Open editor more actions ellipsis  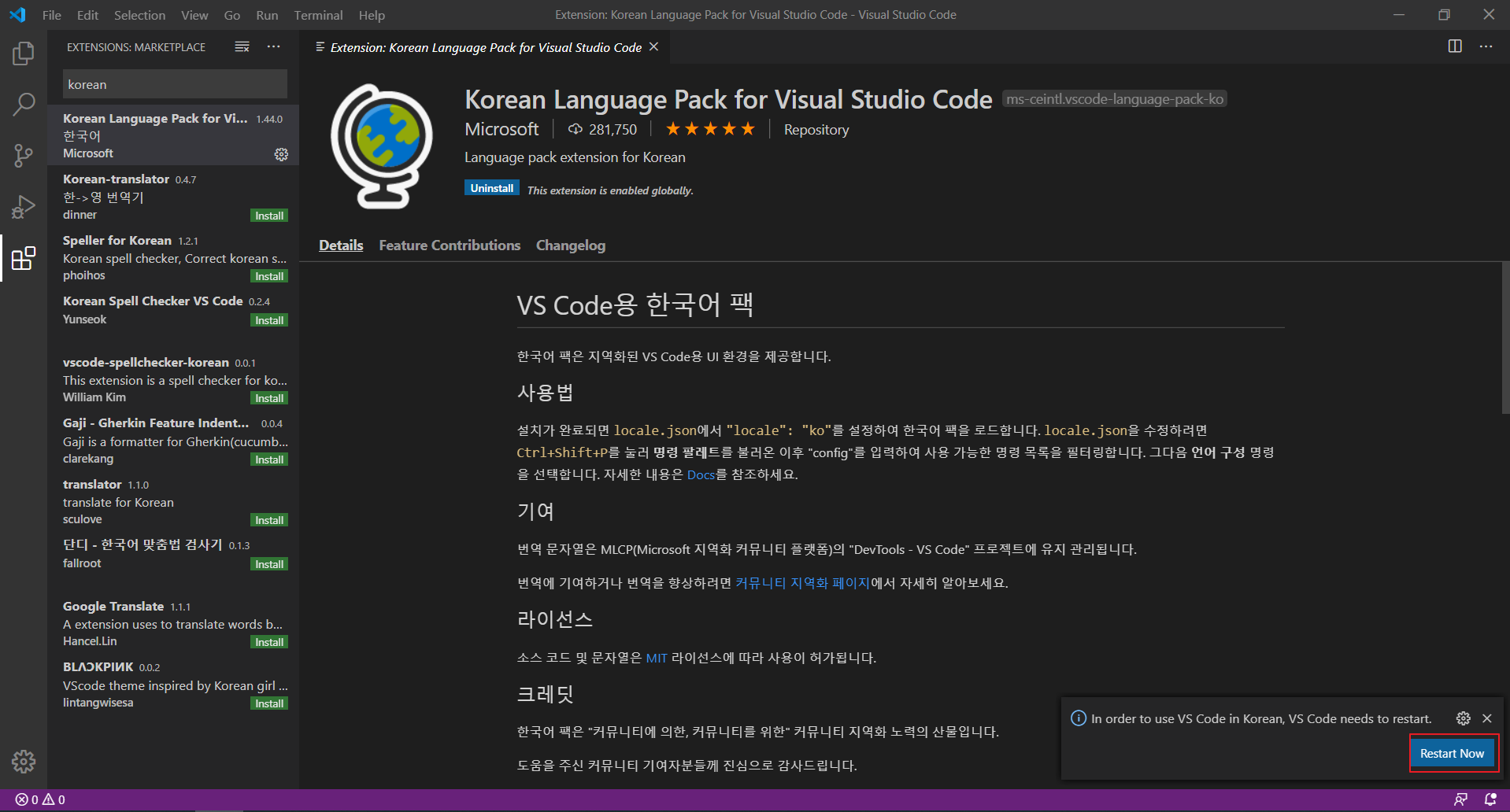tap(1486, 46)
